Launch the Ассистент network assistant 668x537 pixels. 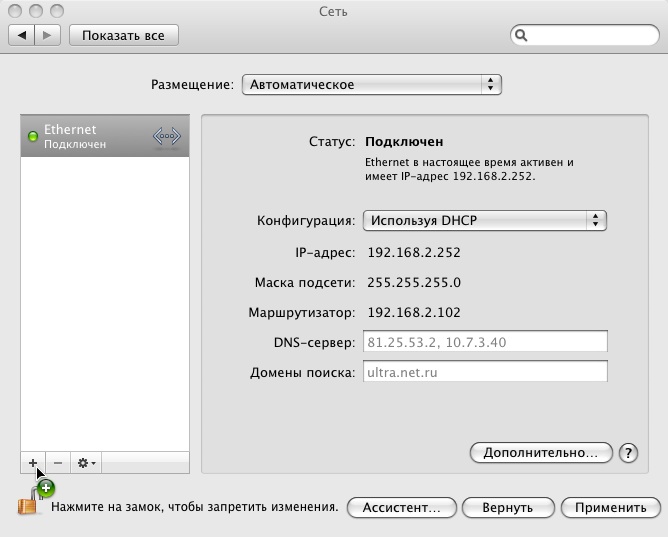(x=401, y=507)
